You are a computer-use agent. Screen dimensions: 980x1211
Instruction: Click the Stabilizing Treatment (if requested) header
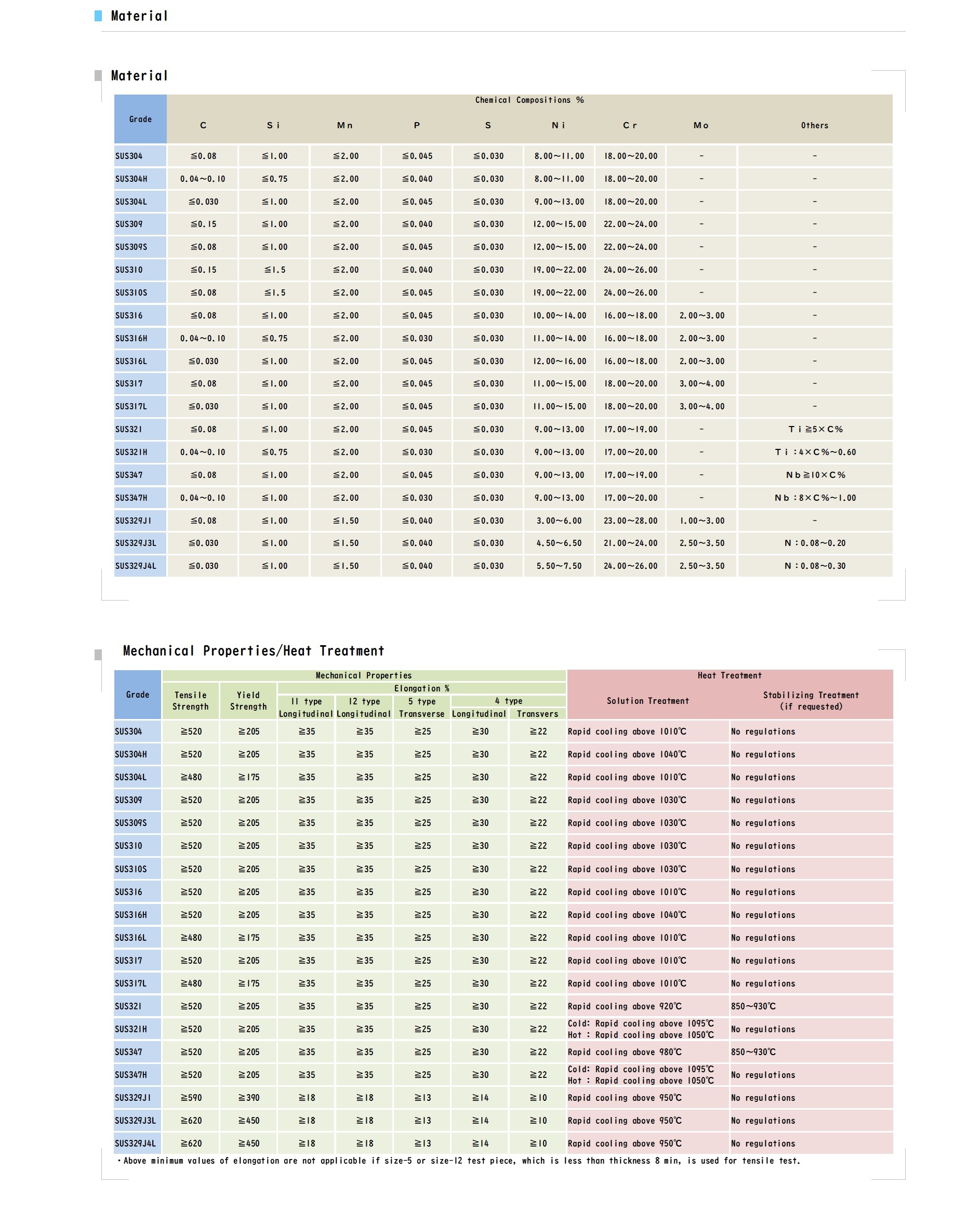point(811,701)
